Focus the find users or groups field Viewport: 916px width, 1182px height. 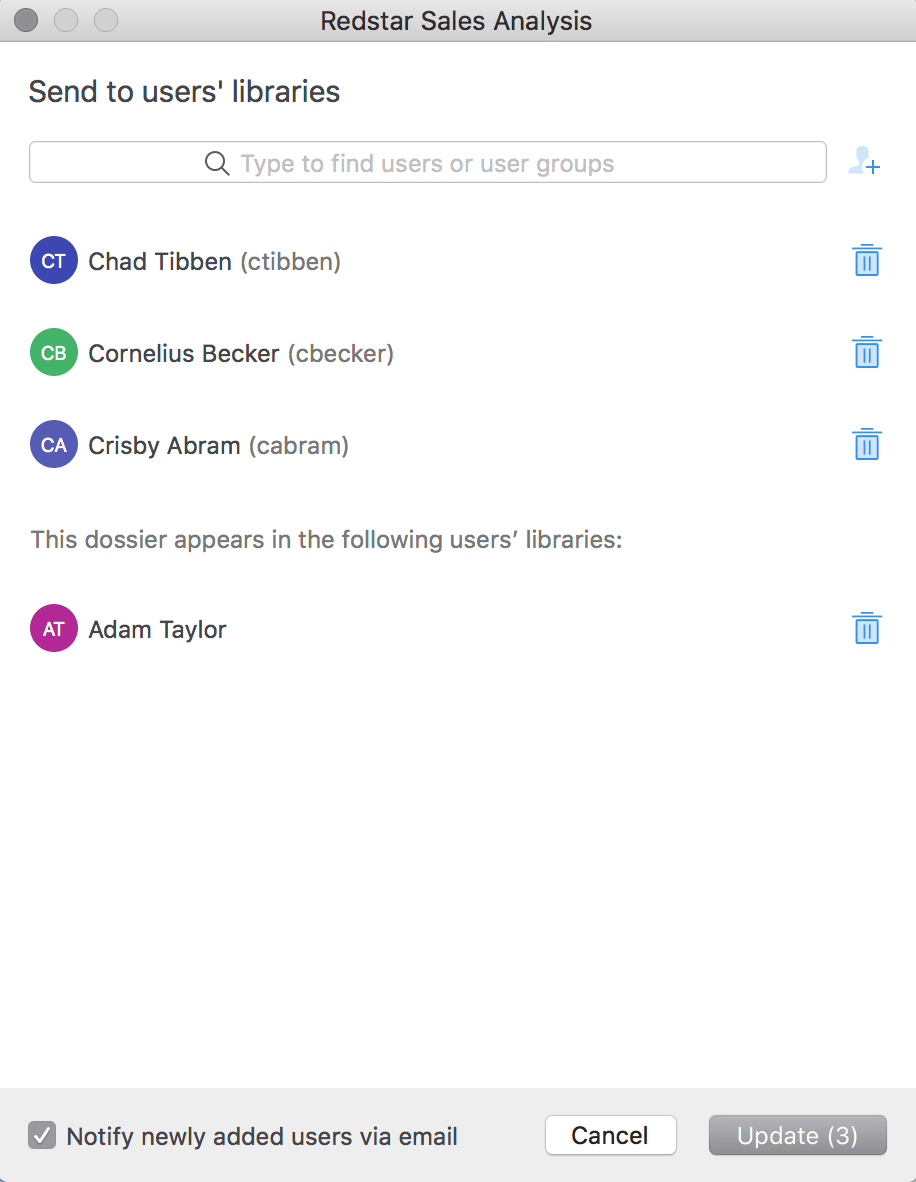(x=428, y=163)
